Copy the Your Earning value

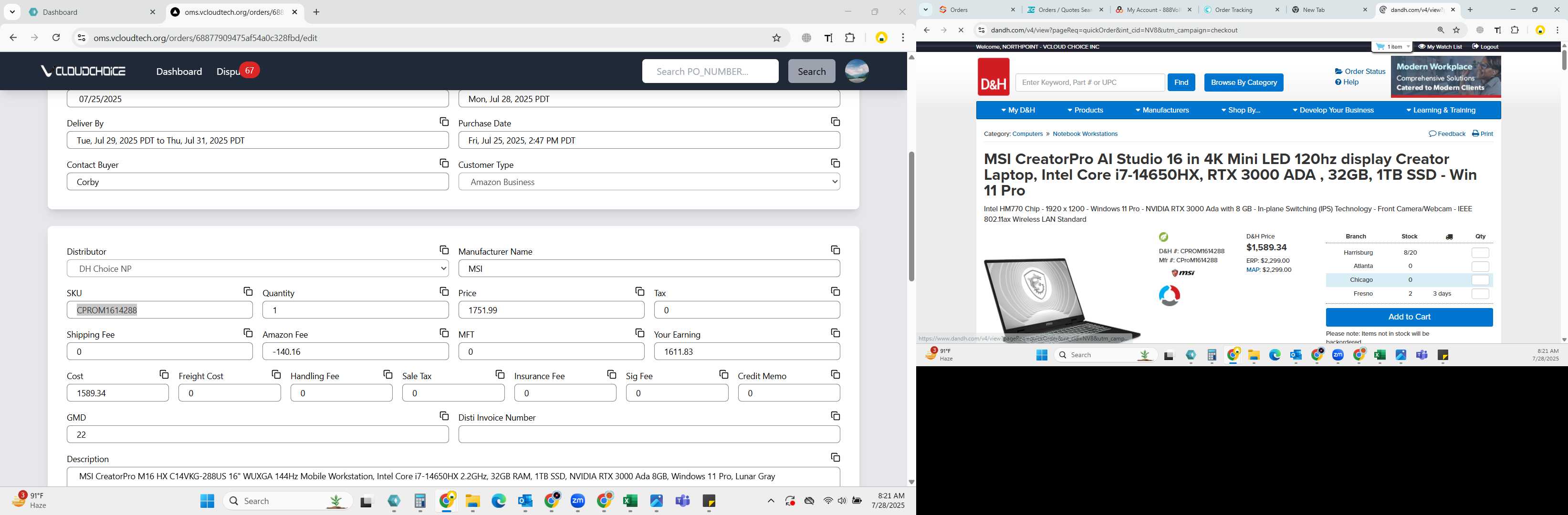click(x=835, y=333)
